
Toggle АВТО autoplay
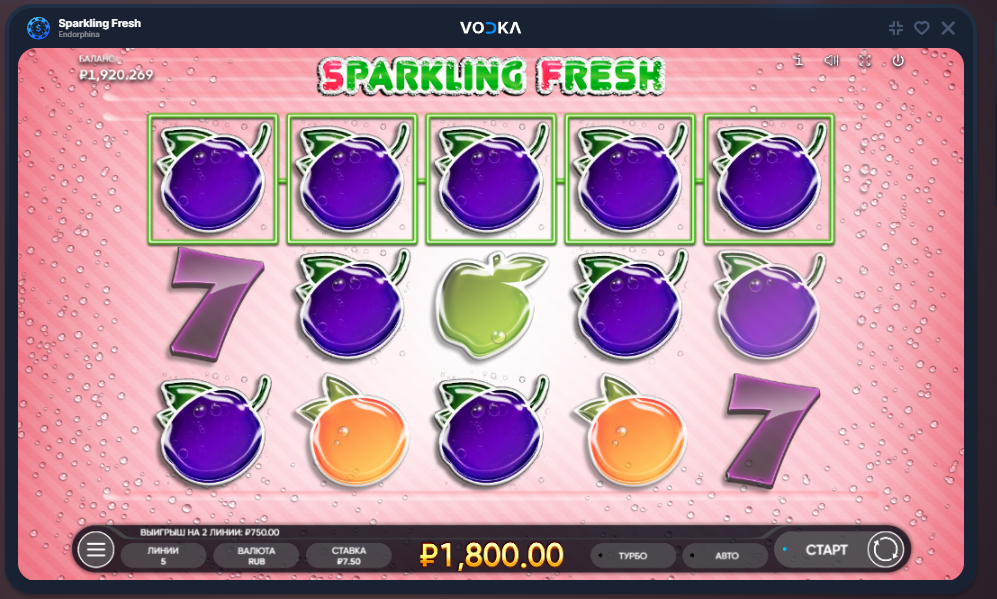[x=725, y=556]
